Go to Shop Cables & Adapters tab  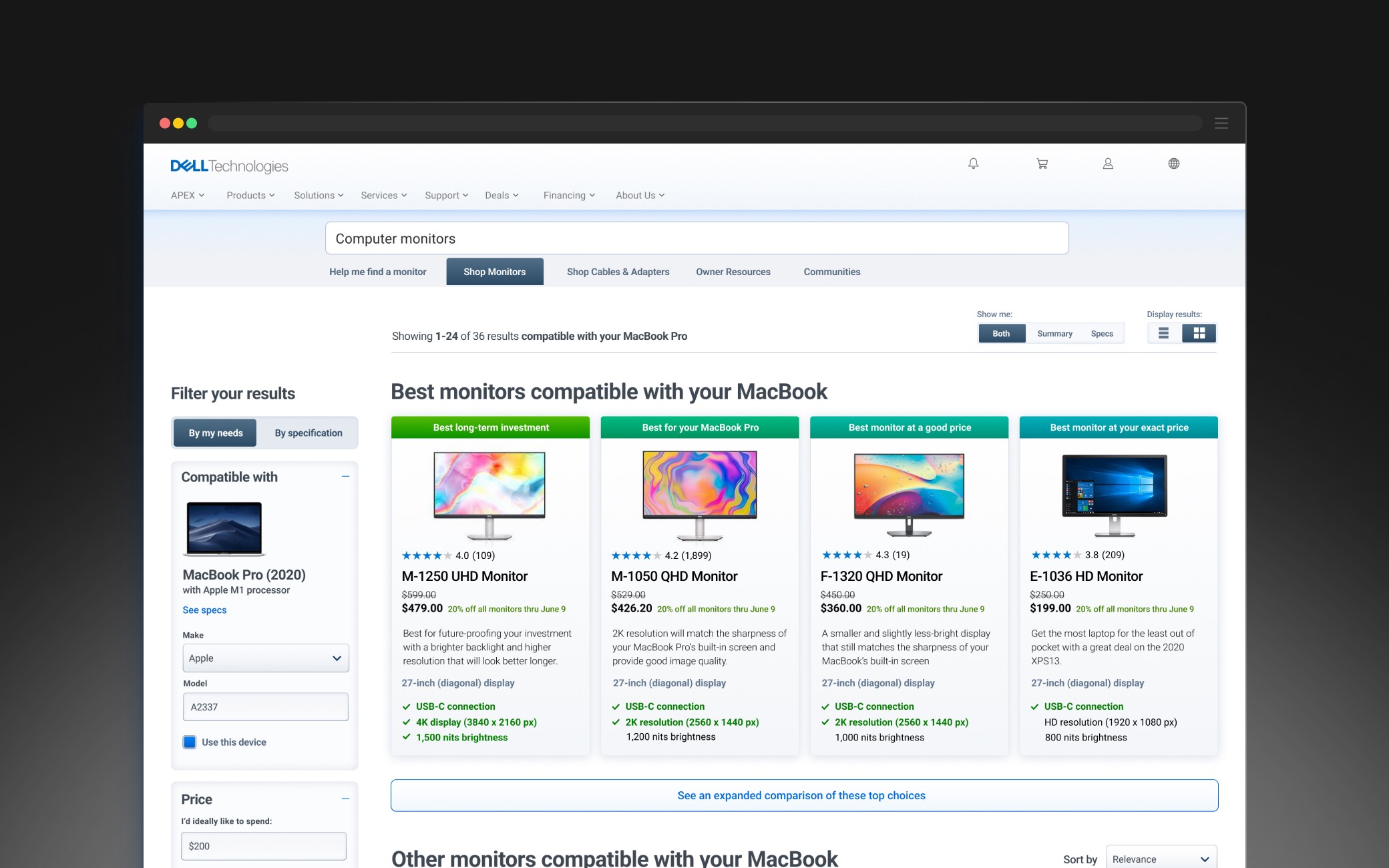coord(618,272)
